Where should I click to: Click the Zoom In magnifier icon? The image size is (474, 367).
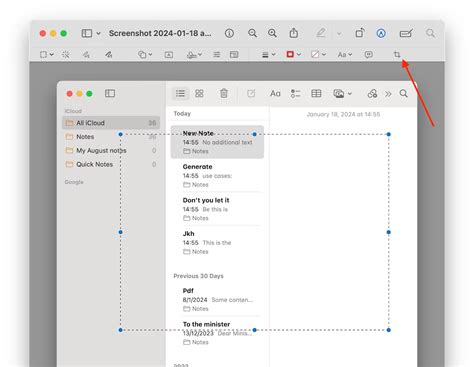click(x=272, y=33)
